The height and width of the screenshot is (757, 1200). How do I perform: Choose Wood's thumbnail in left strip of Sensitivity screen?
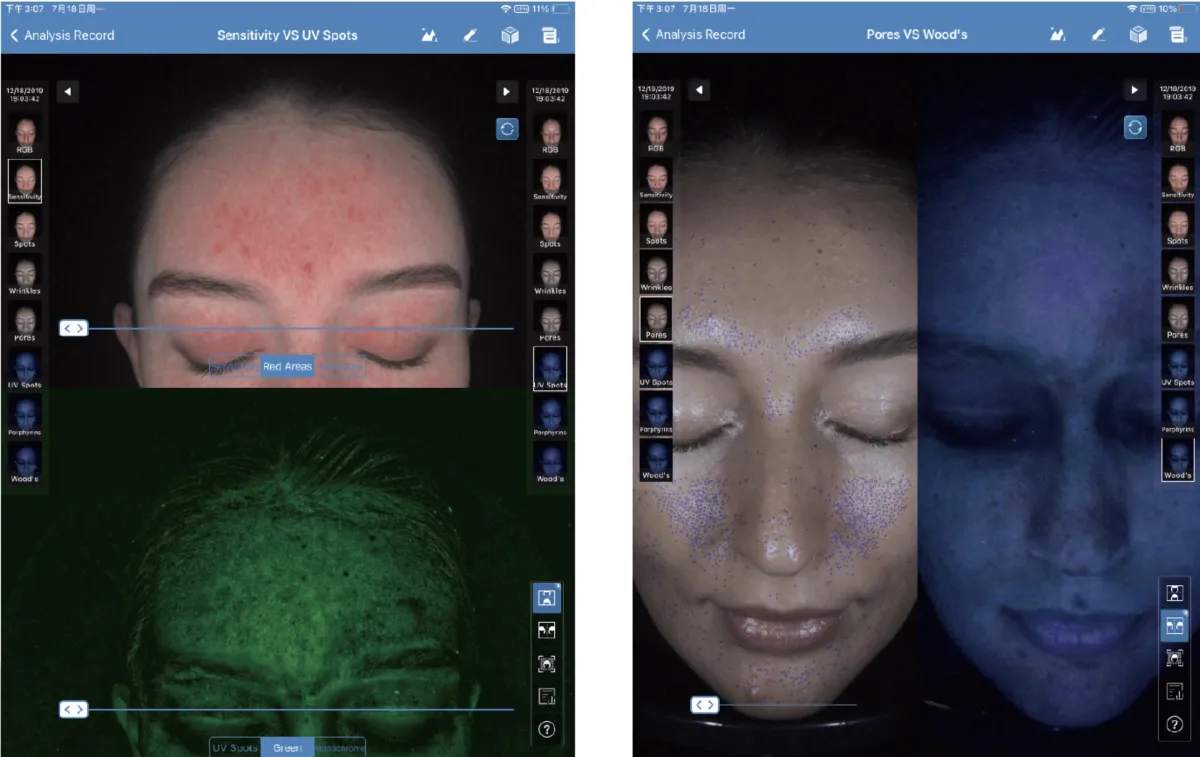point(26,462)
